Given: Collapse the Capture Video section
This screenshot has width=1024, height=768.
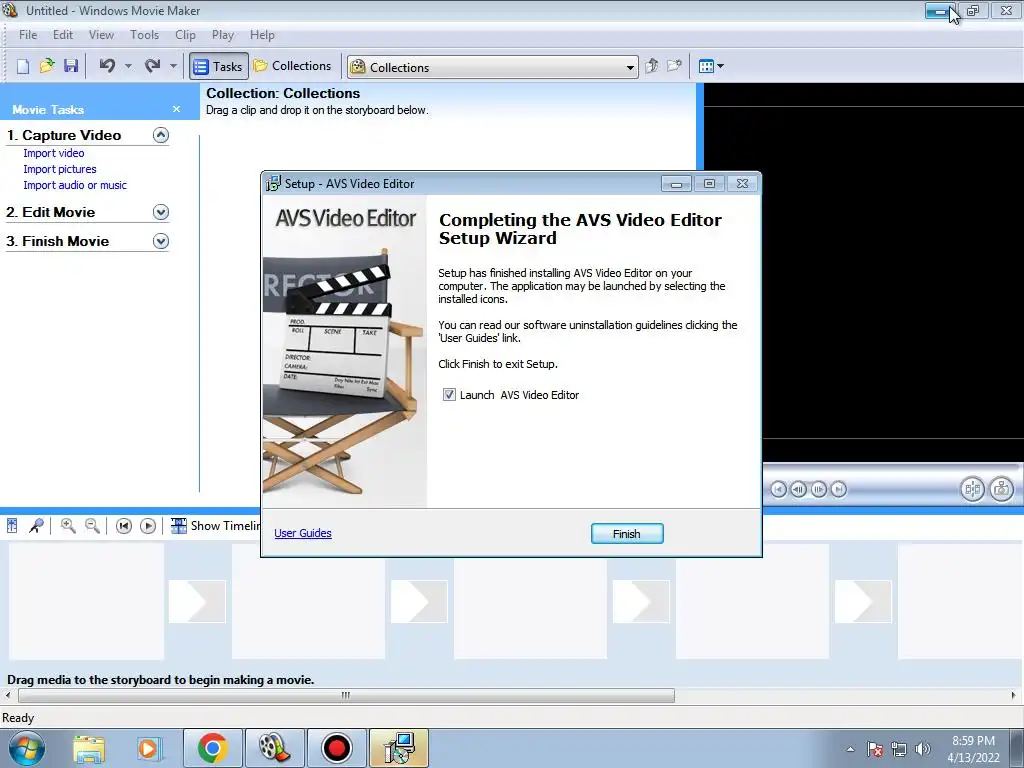Looking at the screenshot, I should click(x=161, y=135).
